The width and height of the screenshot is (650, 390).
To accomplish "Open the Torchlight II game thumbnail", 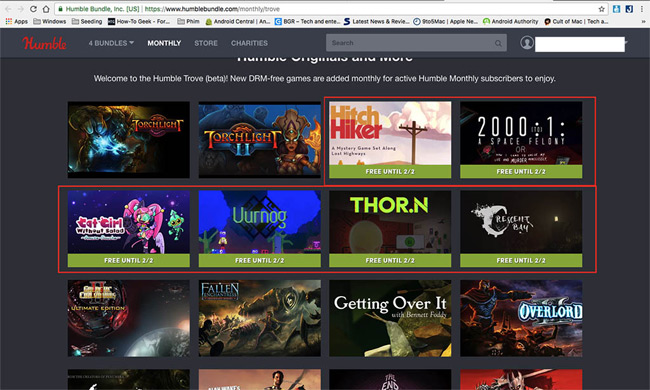I will pos(260,140).
